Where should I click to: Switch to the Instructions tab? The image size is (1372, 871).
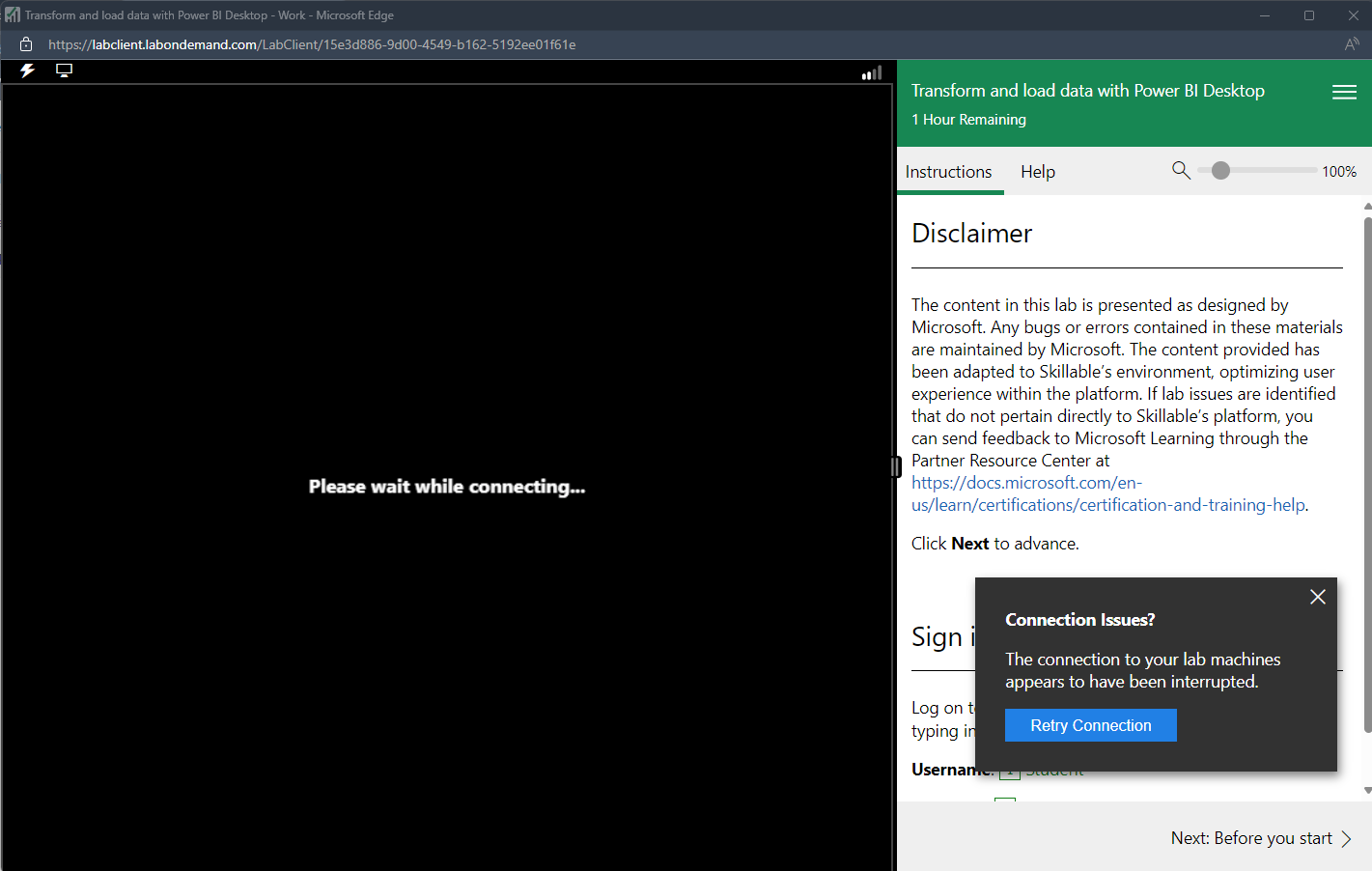[948, 172]
